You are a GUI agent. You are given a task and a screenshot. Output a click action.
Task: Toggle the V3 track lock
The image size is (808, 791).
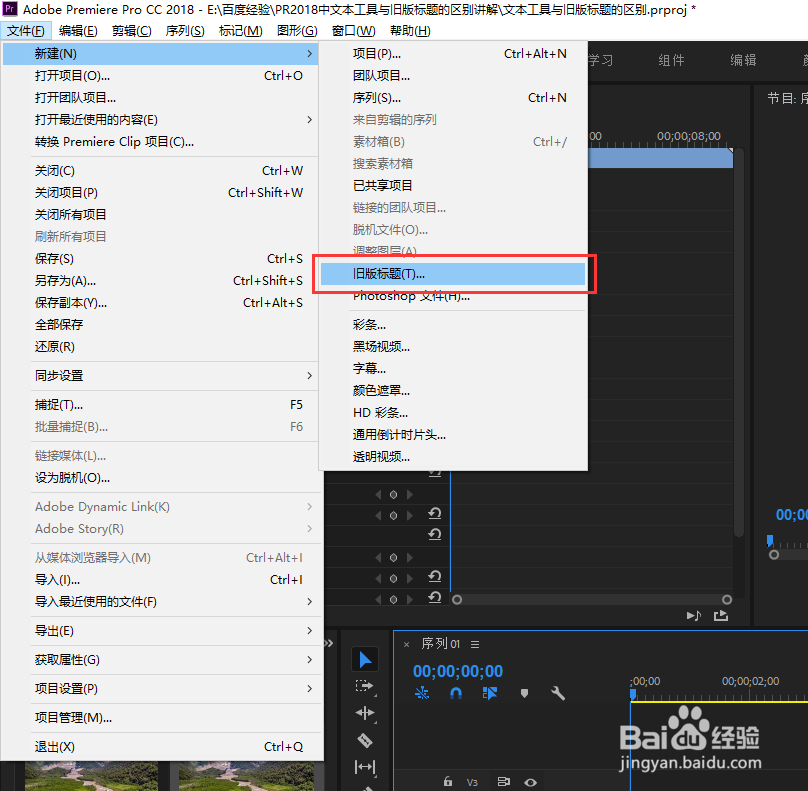pyautogui.click(x=448, y=782)
